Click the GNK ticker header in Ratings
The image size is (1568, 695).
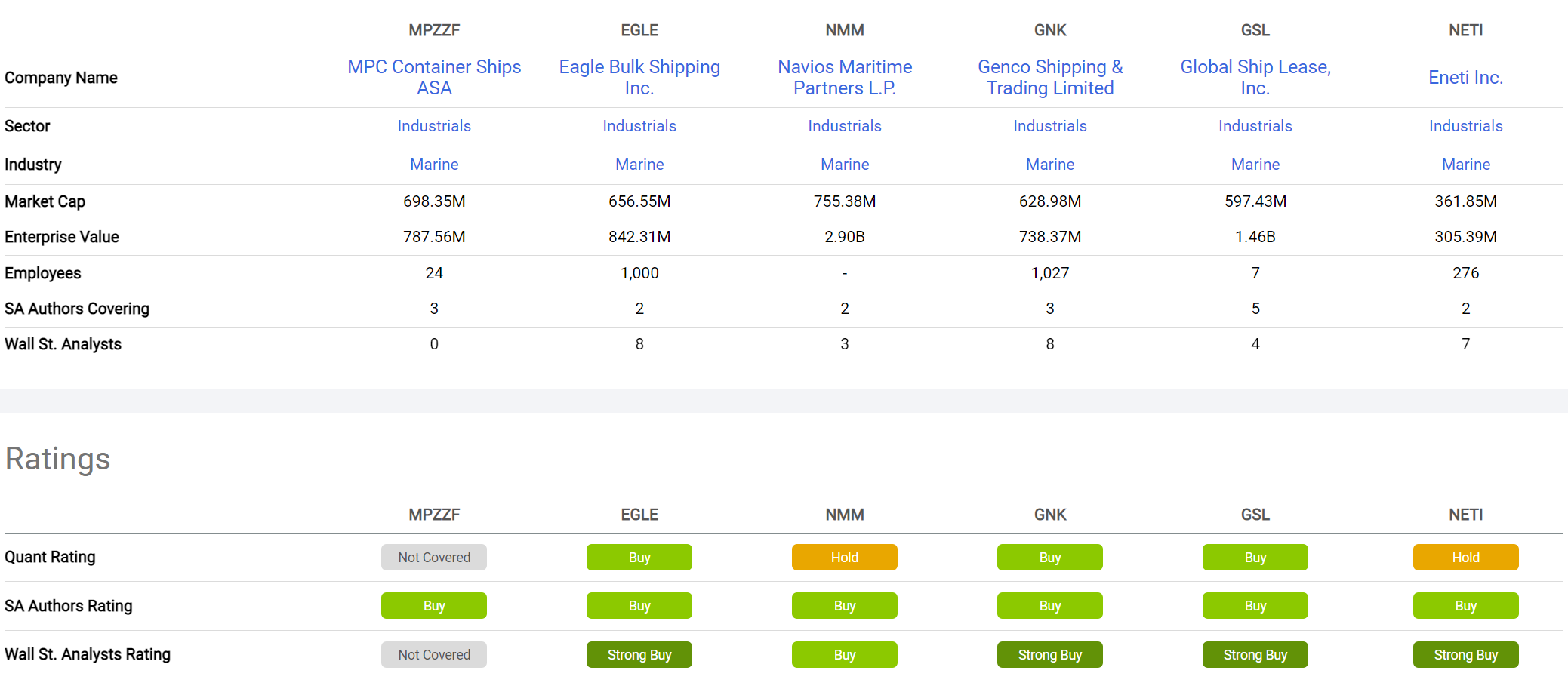coord(1050,515)
